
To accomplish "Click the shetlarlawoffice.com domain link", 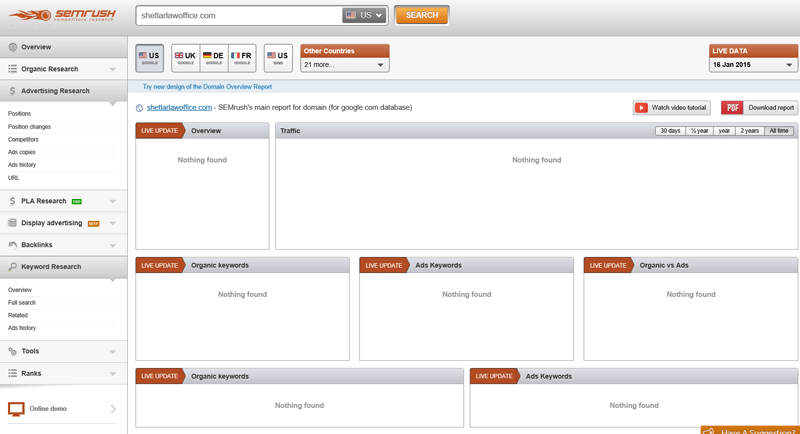I will pos(179,108).
